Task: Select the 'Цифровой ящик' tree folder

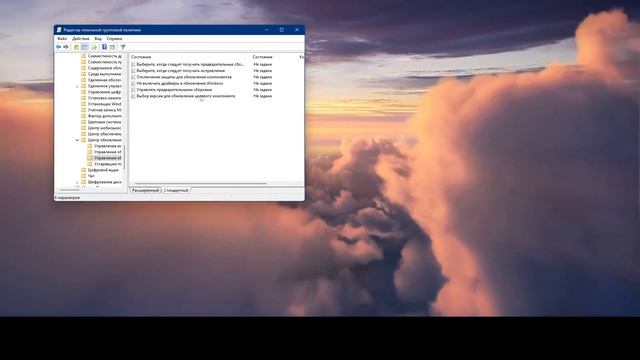Action: pyautogui.click(x=103, y=170)
